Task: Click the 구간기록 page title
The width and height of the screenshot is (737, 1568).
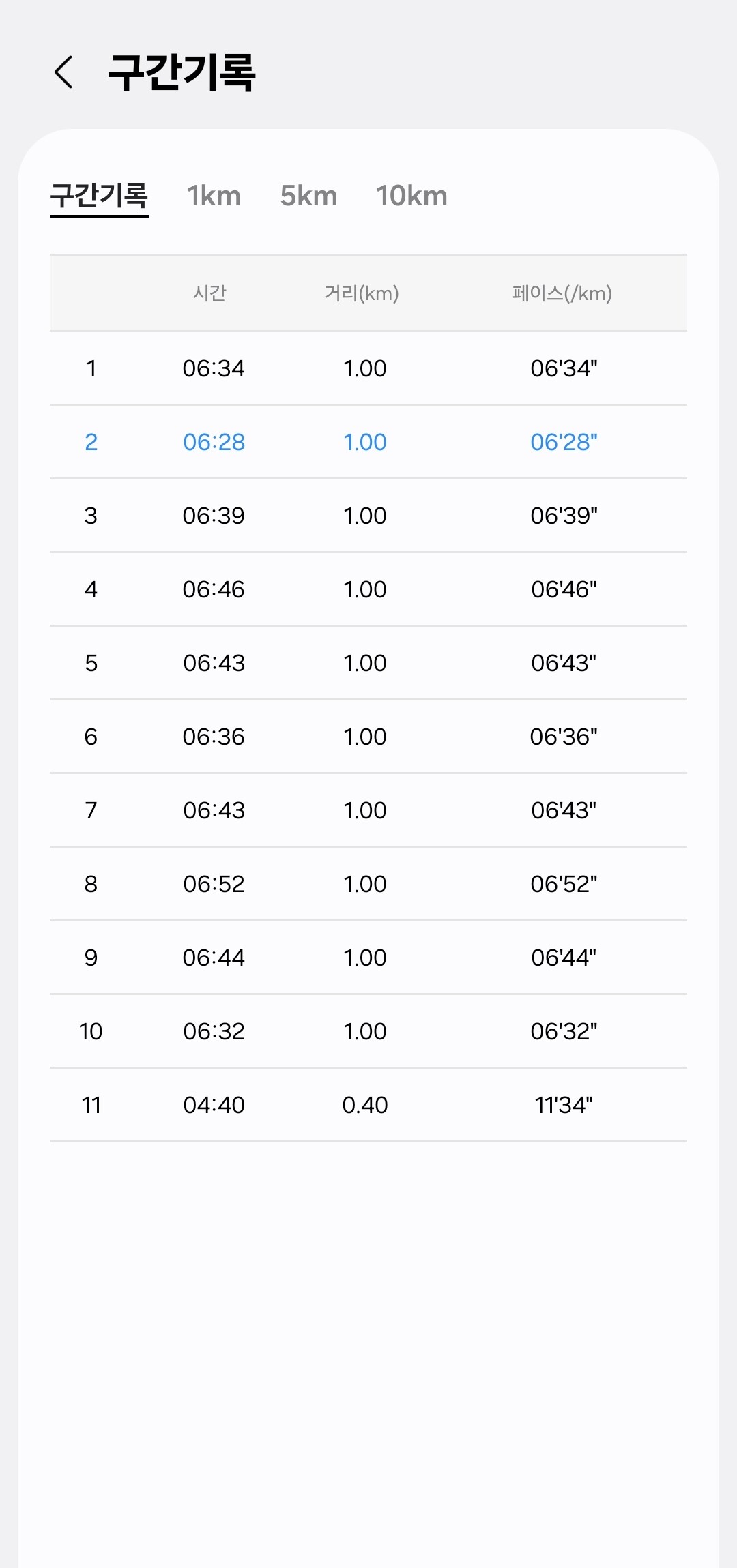Action: coord(182,72)
